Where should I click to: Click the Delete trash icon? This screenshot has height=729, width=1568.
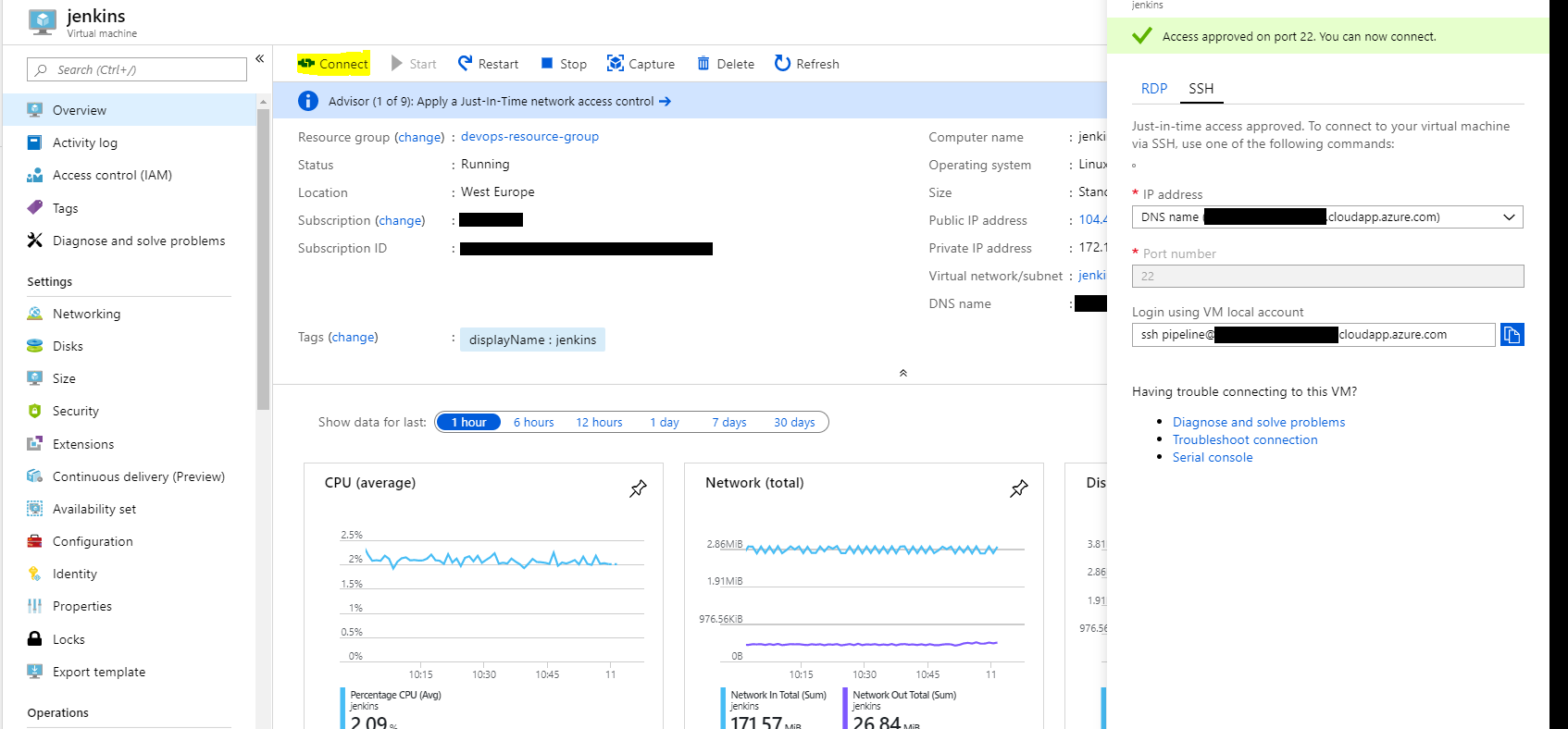click(x=703, y=63)
